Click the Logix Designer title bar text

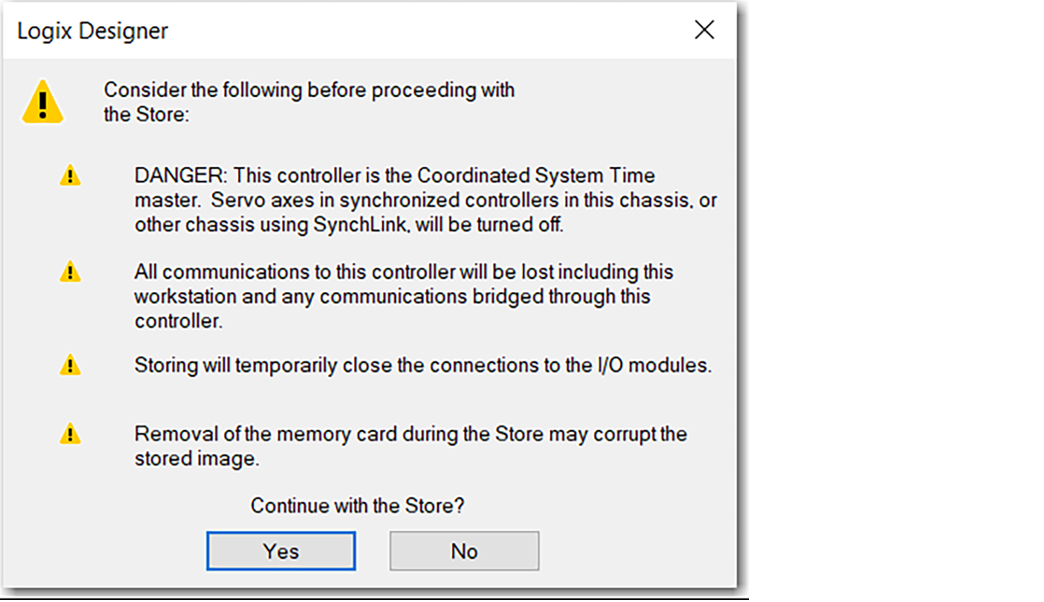click(x=93, y=31)
